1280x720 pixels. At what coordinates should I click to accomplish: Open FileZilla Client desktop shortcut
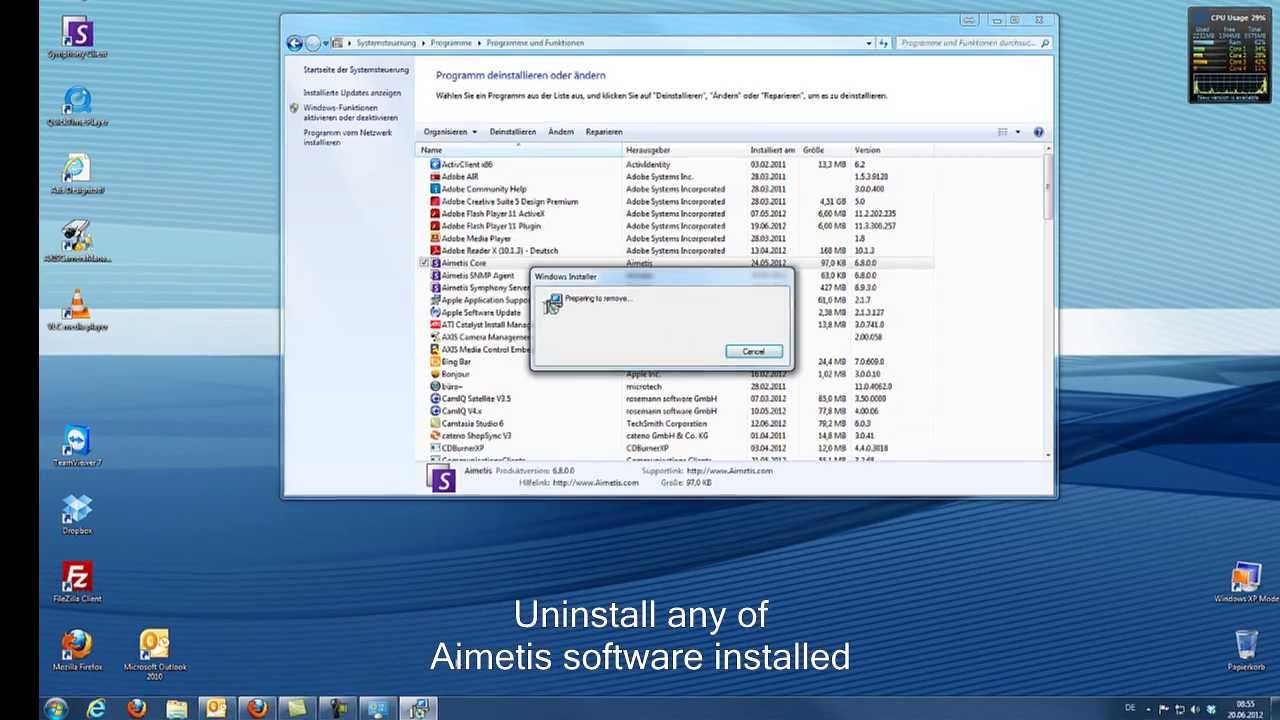(x=77, y=583)
